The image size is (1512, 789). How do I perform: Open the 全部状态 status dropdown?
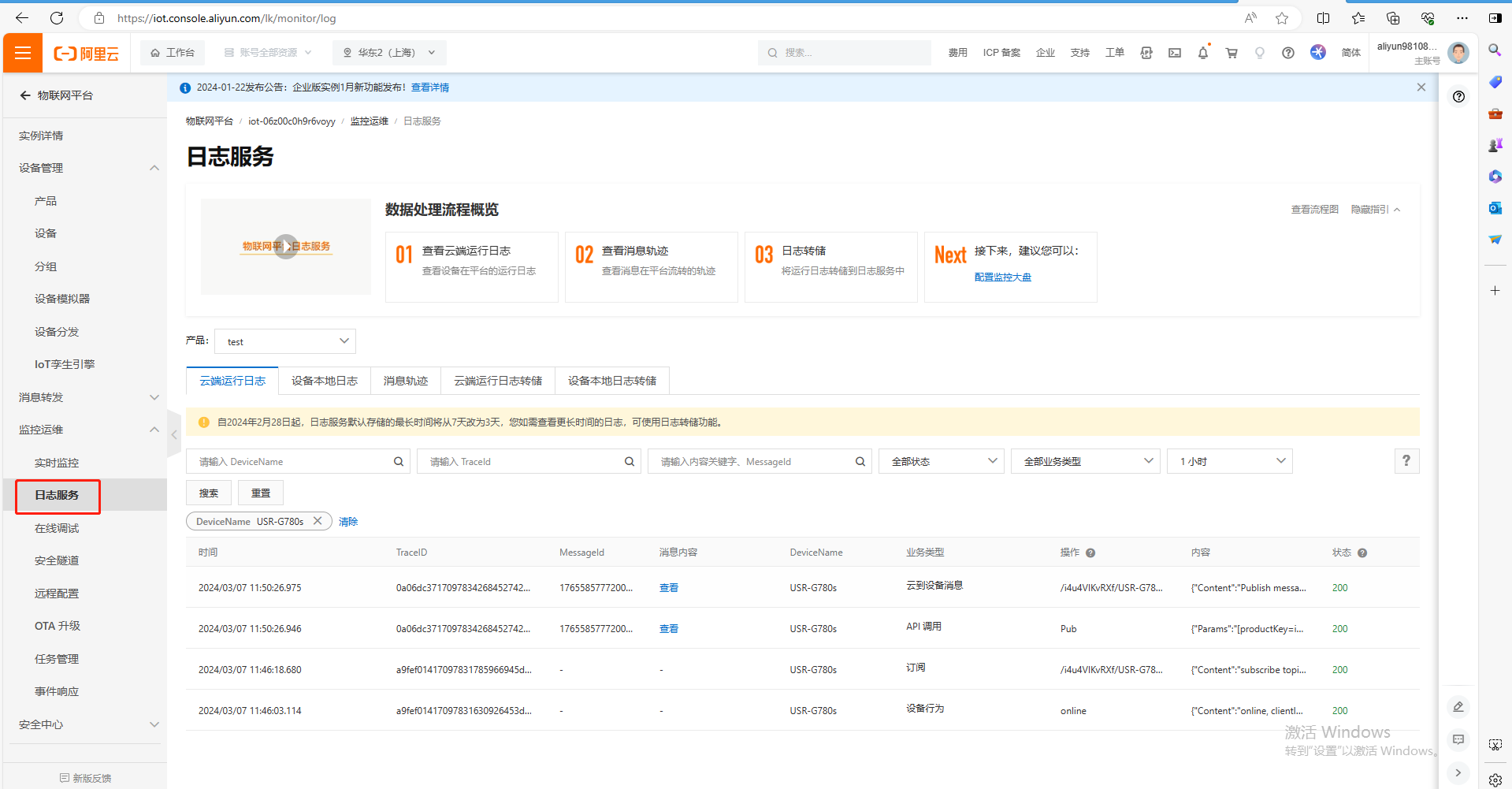tap(942, 462)
